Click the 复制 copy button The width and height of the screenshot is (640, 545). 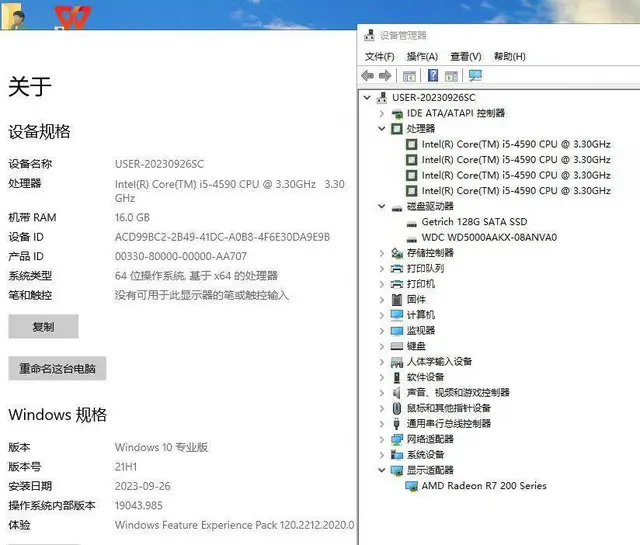click(x=43, y=327)
